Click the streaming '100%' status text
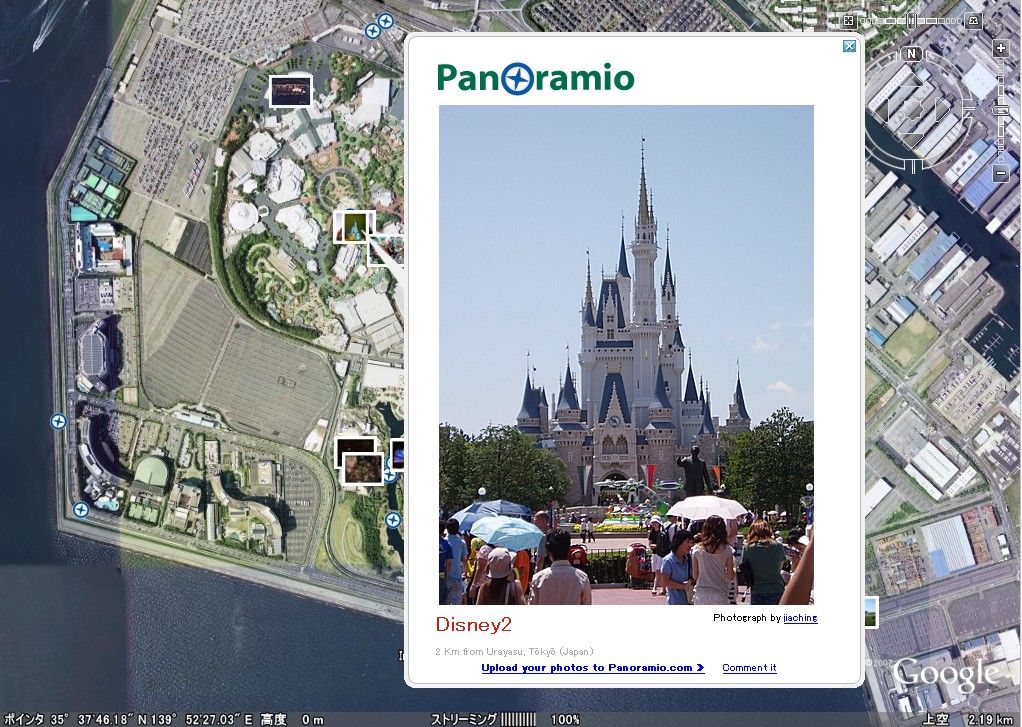Screen dimensions: 1022x727 (565, 719)
